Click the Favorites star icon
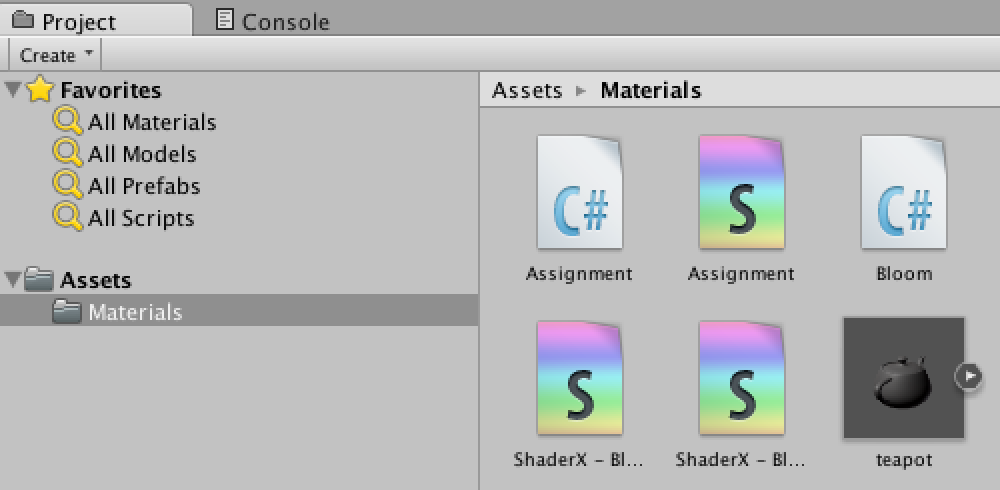Image resolution: width=1000 pixels, height=490 pixels. (39, 91)
